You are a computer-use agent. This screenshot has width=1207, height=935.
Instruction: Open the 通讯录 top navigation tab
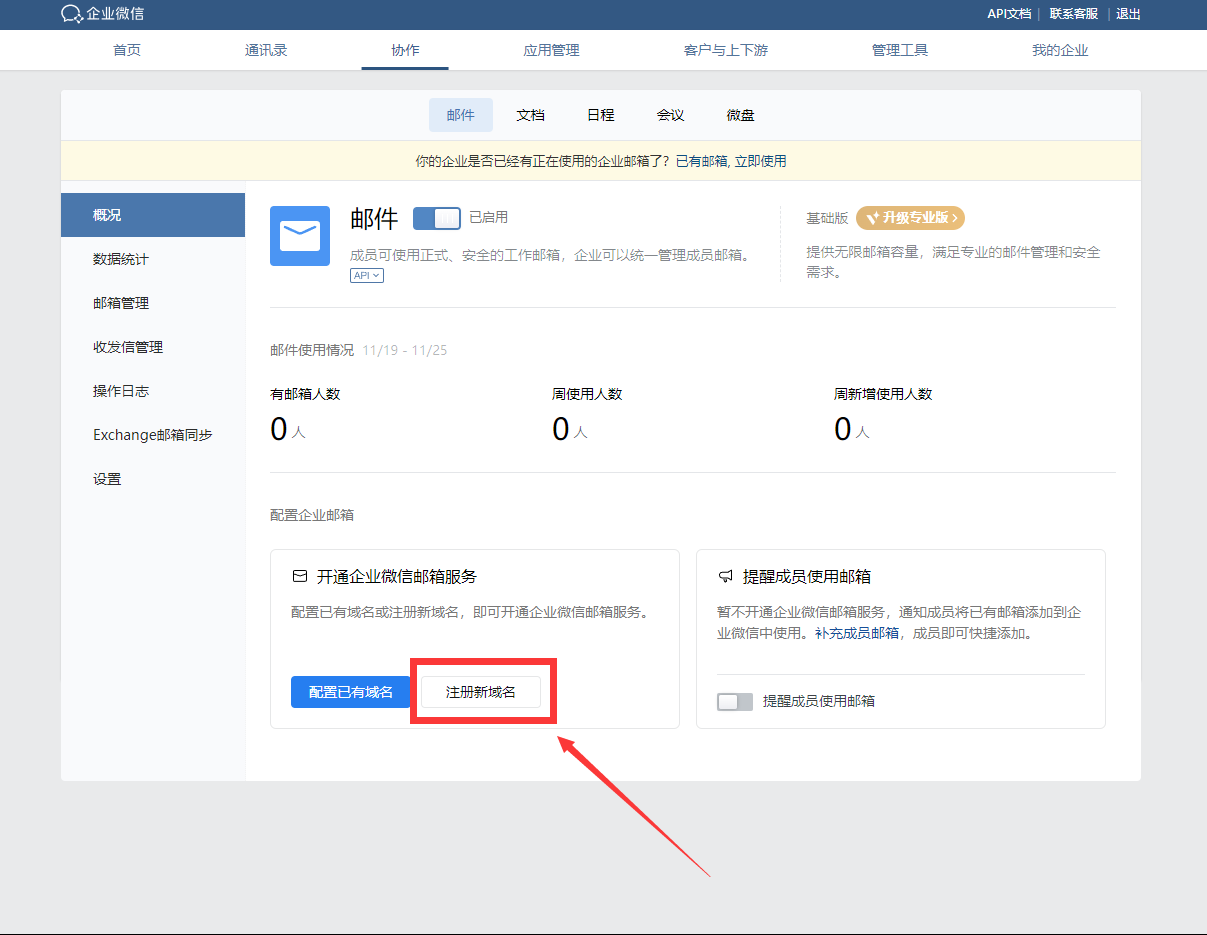266,50
